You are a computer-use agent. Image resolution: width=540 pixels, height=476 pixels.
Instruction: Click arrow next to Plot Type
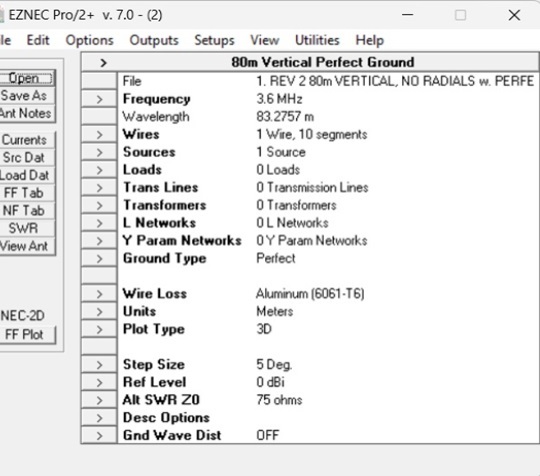click(99, 329)
